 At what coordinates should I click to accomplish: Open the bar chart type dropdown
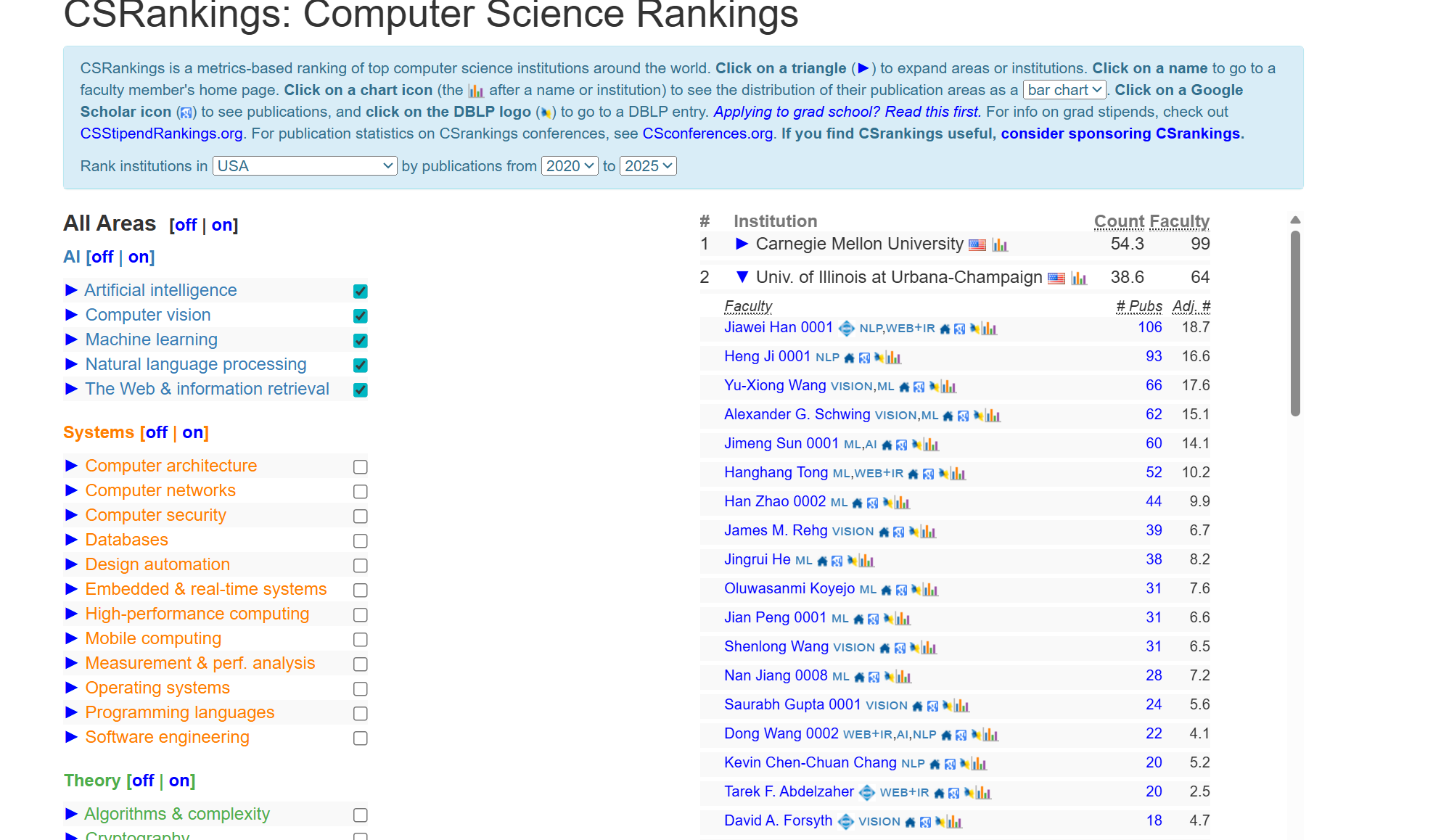pyautogui.click(x=1064, y=90)
